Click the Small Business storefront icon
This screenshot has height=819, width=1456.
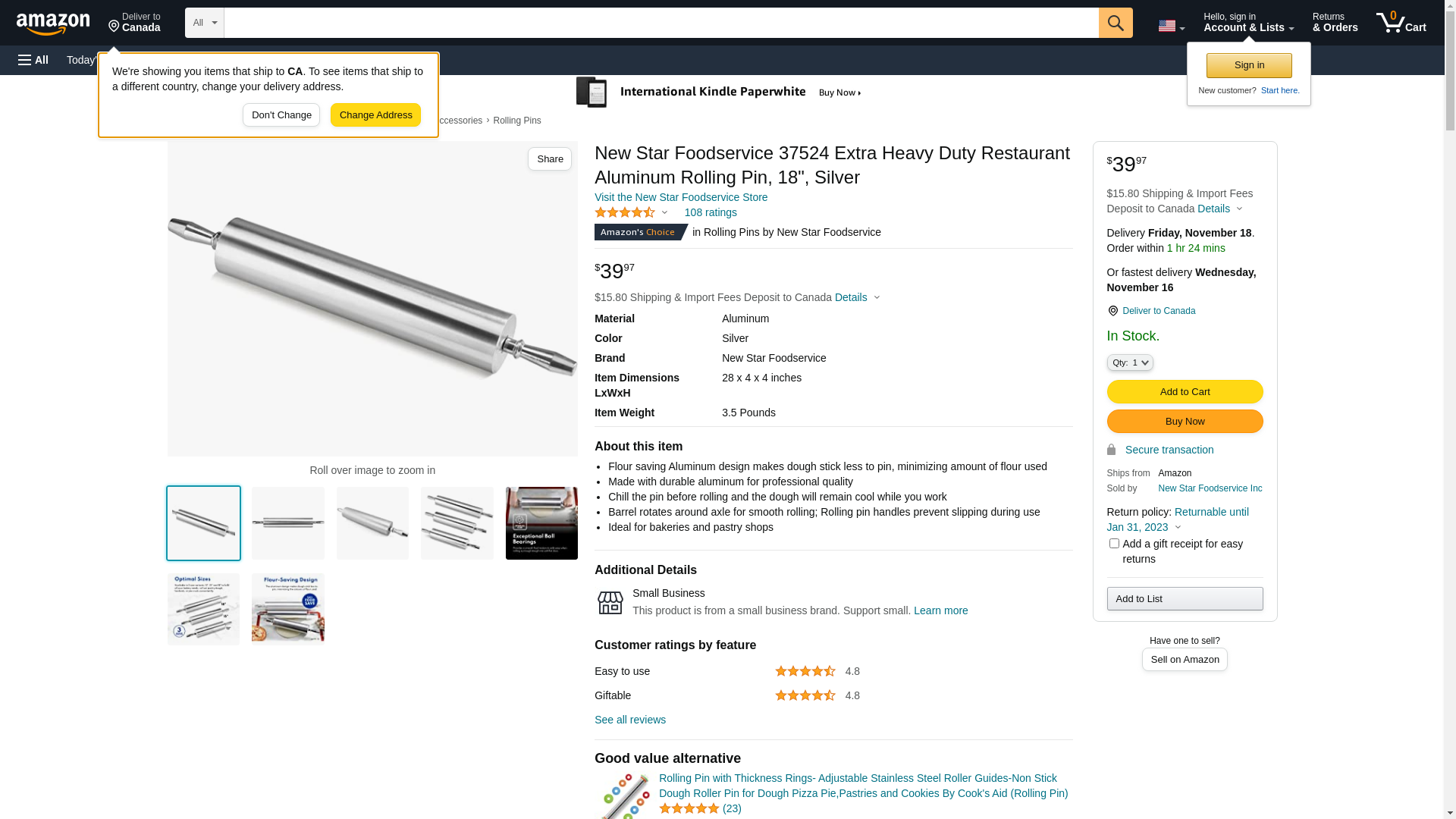point(610,603)
